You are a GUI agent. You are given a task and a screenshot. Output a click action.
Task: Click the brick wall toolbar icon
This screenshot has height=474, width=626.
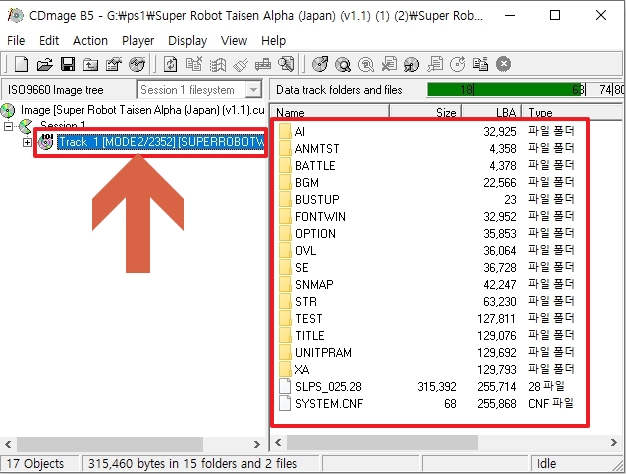263,64
